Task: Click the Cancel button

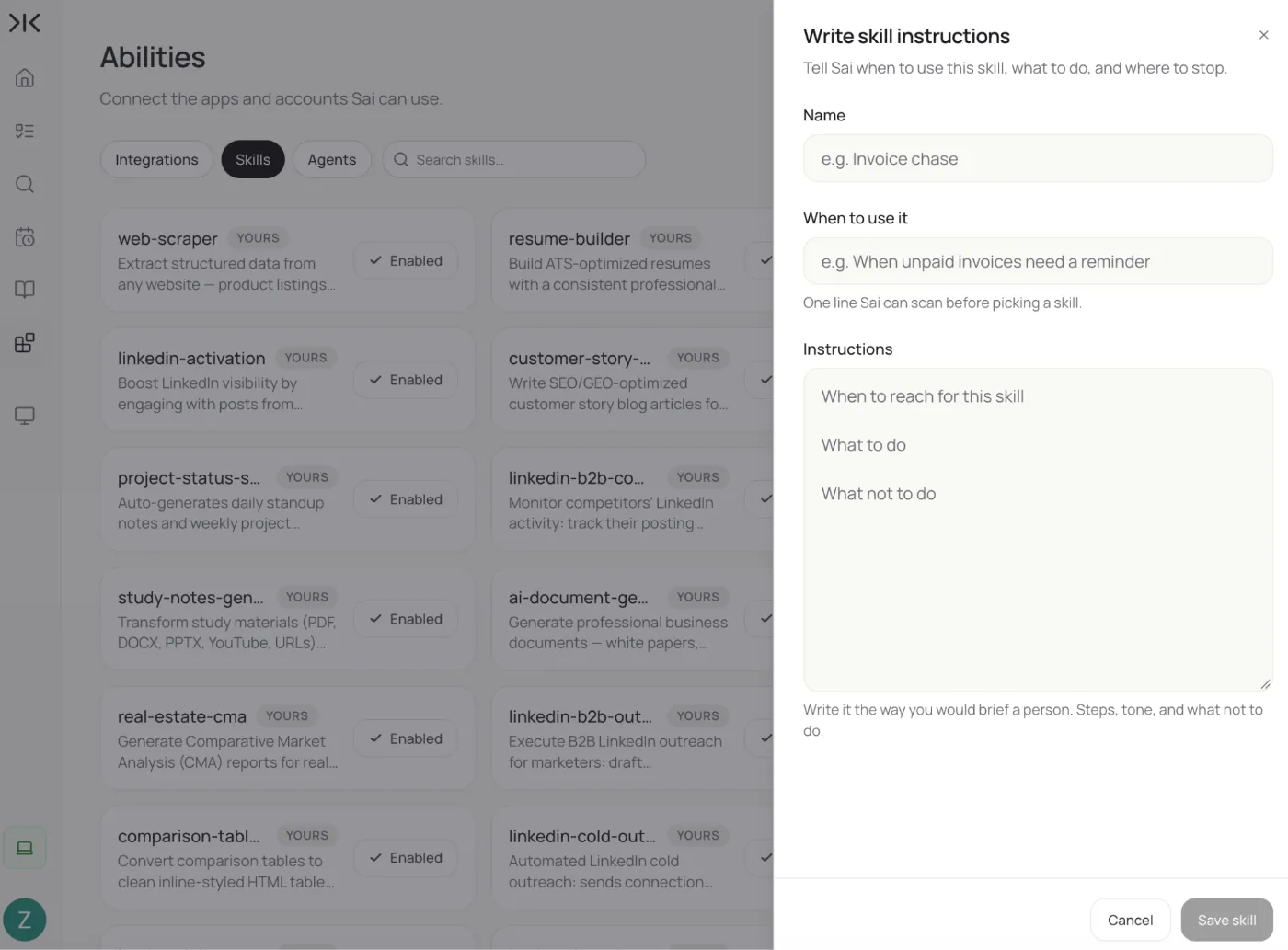Action: point(1130,920)
